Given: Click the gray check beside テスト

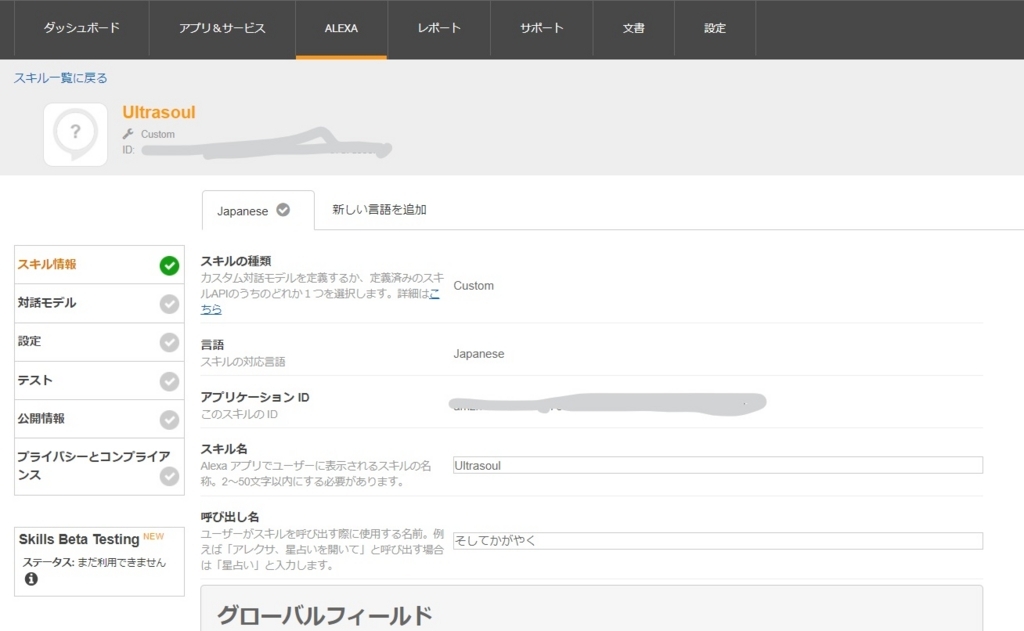Looking at the screenshot, I should point(169,381).
